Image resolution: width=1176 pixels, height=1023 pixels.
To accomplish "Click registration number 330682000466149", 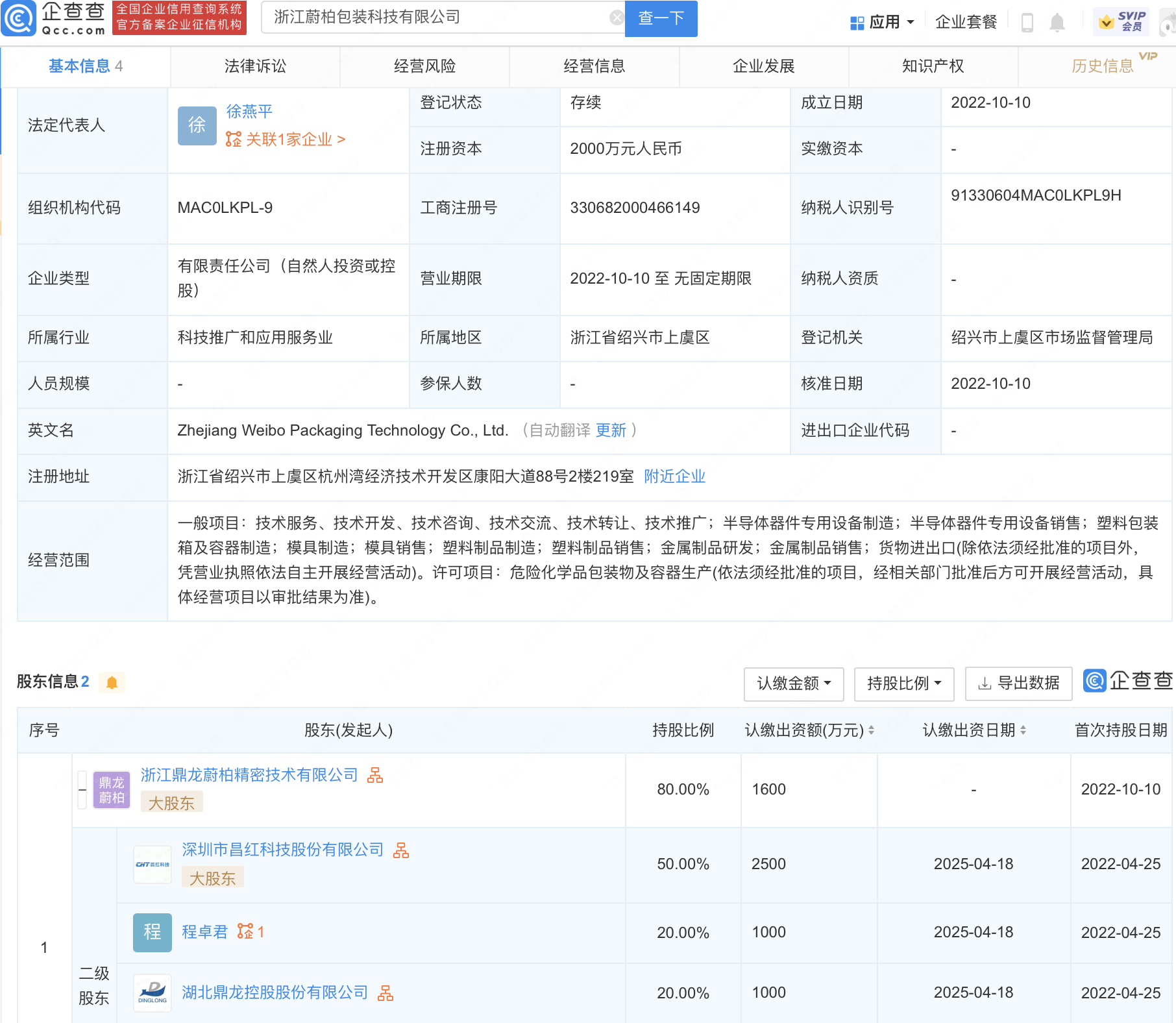I will click(x=635, y=208).
